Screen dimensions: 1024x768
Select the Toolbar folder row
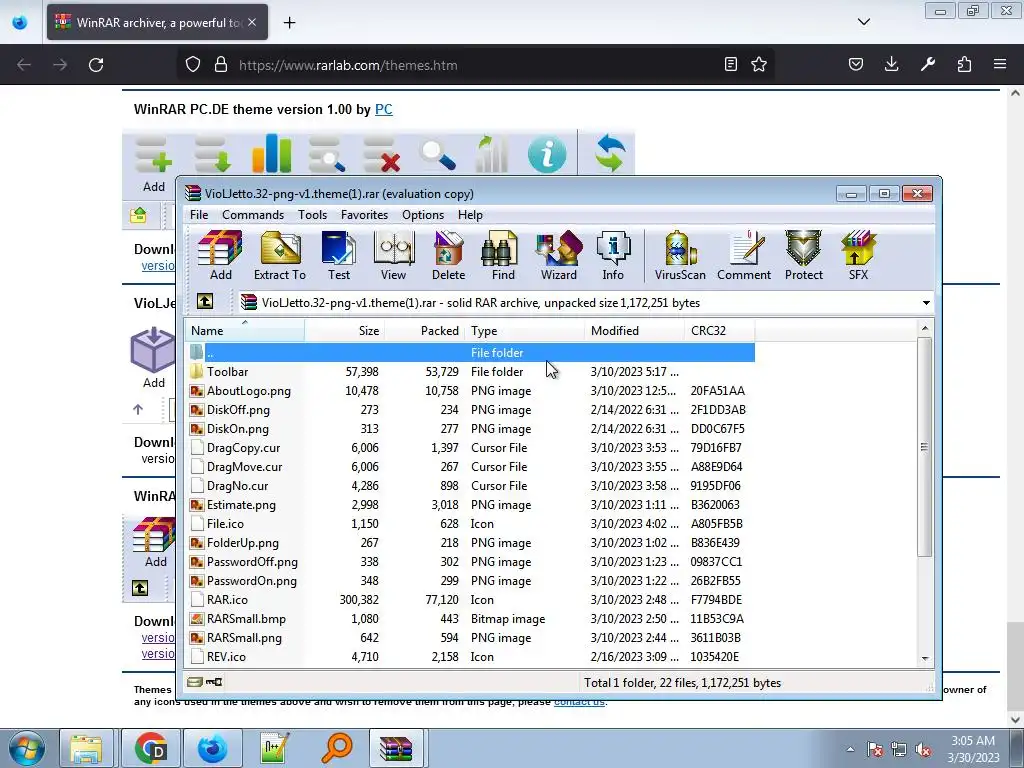click(470, 372)
